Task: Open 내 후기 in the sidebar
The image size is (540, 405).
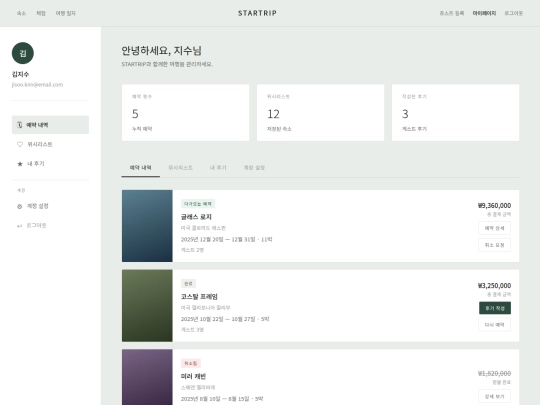Action: pos(50,164)
